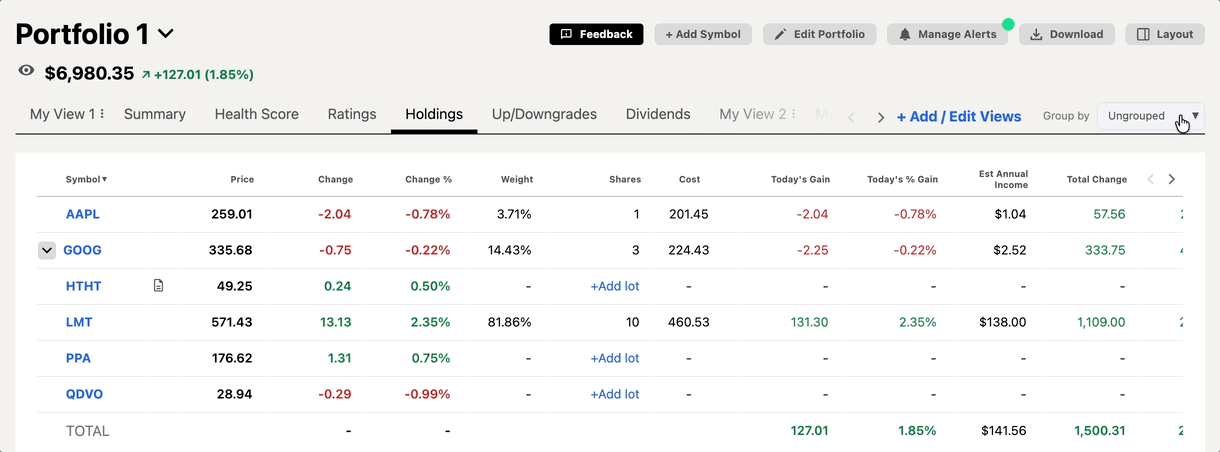Switch to the Dividends tab
1220x452 pixels.
coord(658,114)
